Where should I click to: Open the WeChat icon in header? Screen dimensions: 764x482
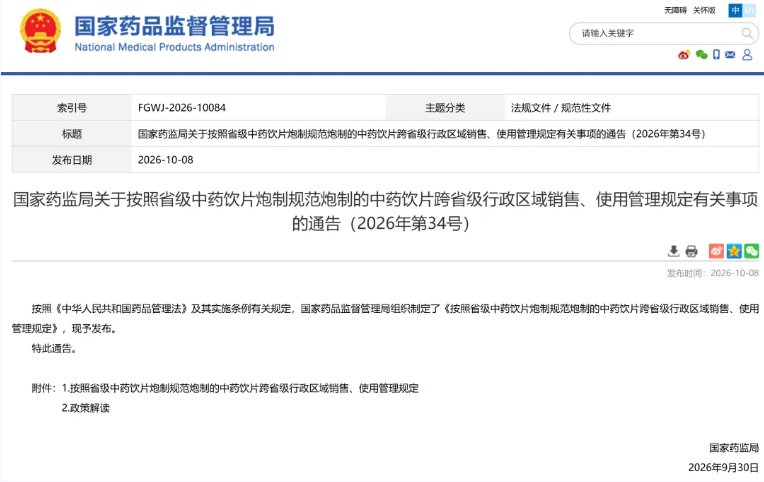(x=701, y=55)
